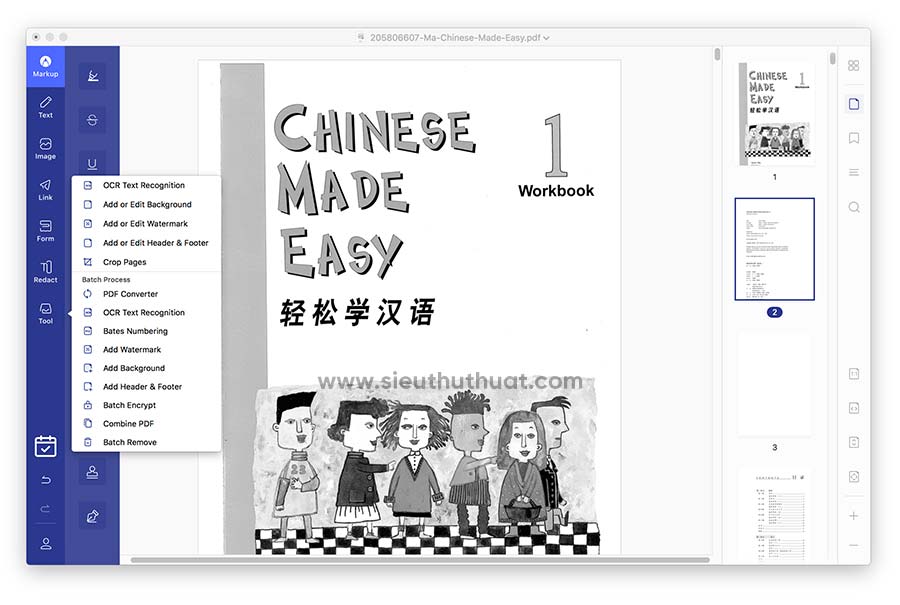Click the document's vertical scrollbar handle

tap(717, 55)
